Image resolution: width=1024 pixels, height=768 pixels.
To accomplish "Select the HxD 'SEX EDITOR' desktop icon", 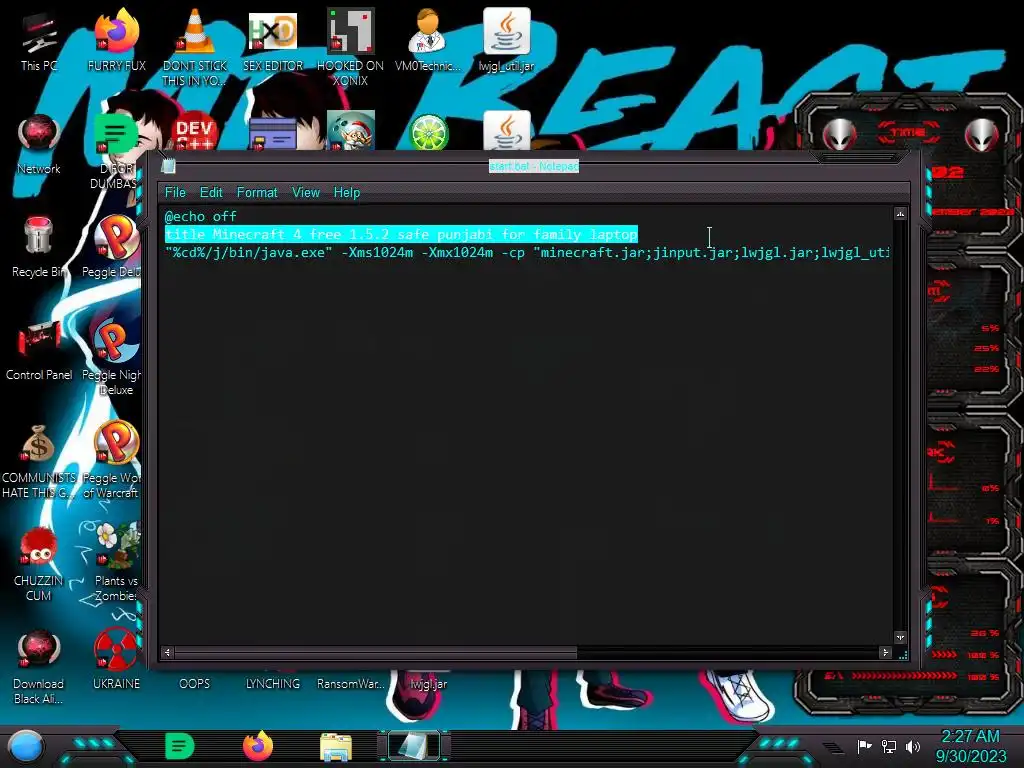I will coord(273,42).
